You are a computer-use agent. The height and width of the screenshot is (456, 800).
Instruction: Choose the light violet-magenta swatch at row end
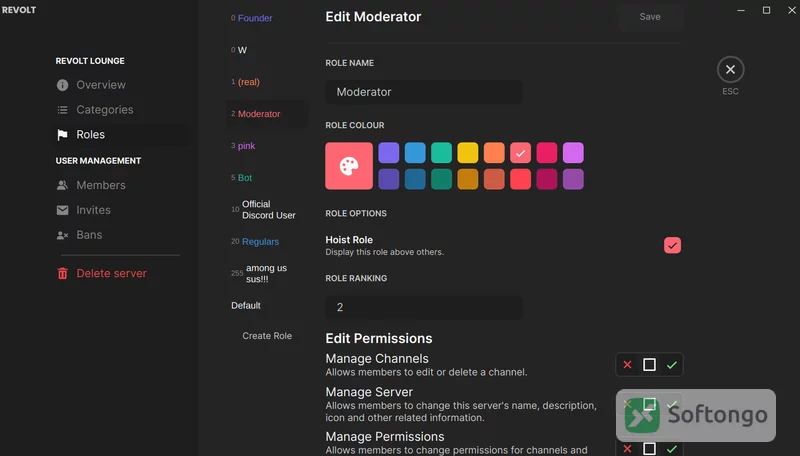point(573,153)
